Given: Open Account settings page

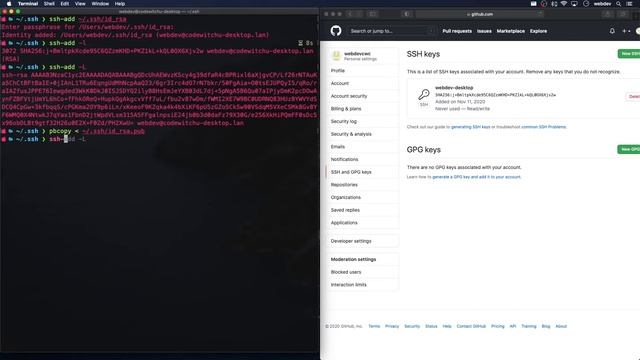Looking at the screenshot, I should click(x=362, y=83).
